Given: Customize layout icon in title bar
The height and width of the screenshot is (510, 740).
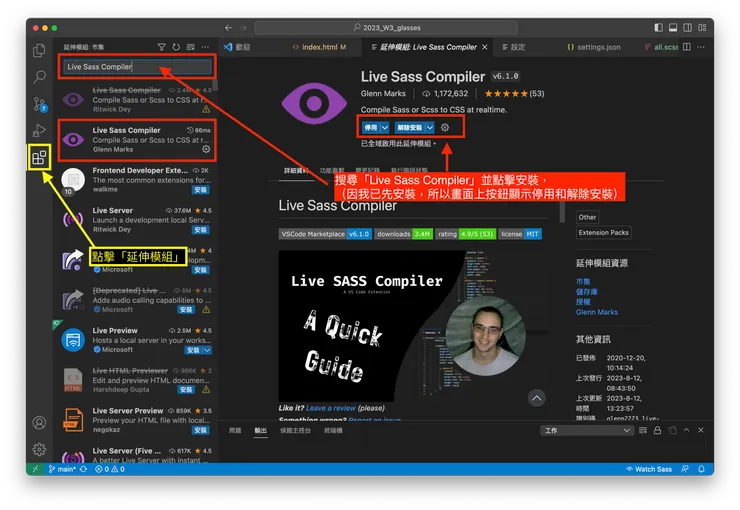Looking at the screenshot, I should [x=702, y=27].
